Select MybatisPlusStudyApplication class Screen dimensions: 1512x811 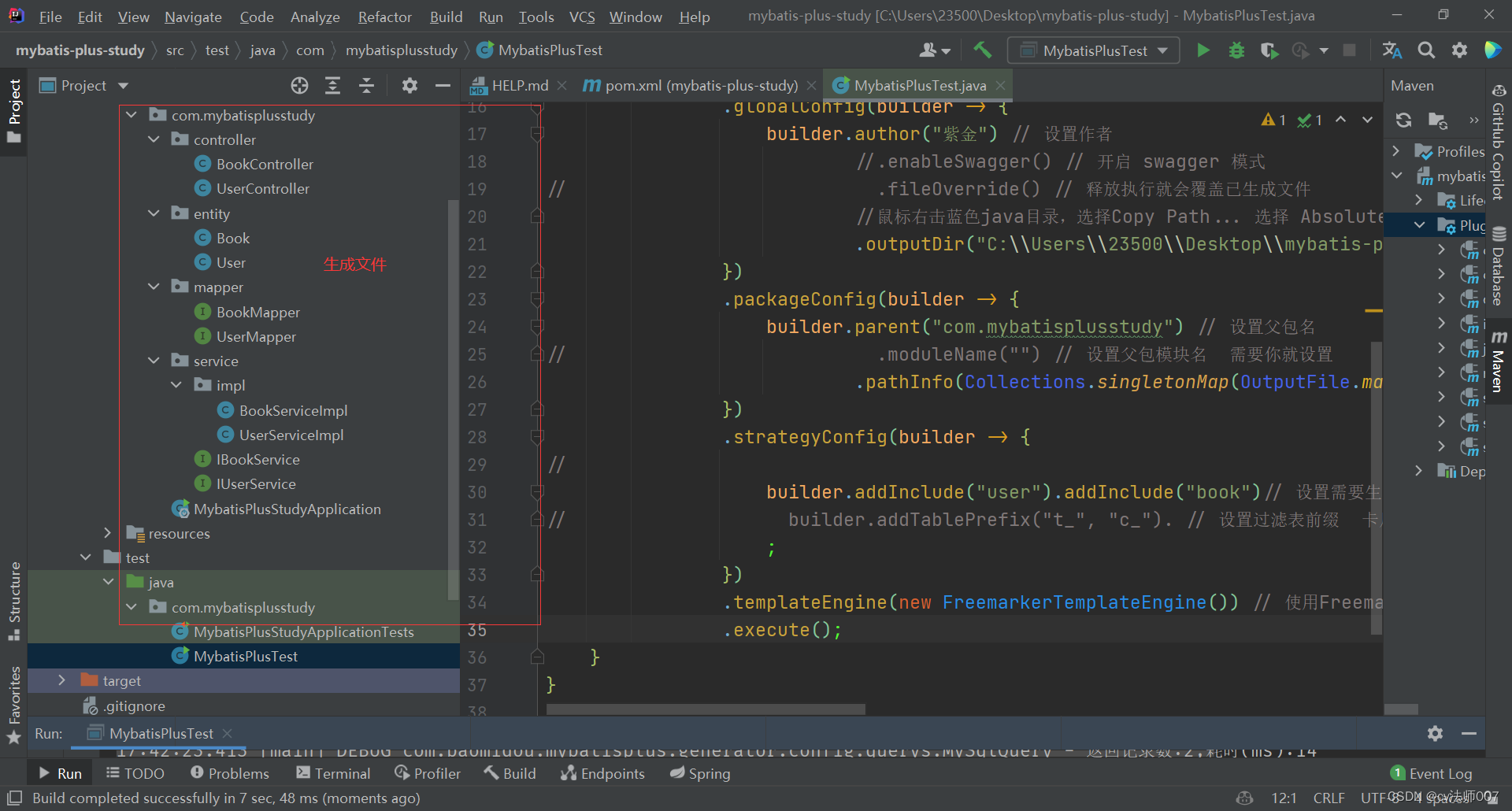point(287,509)
